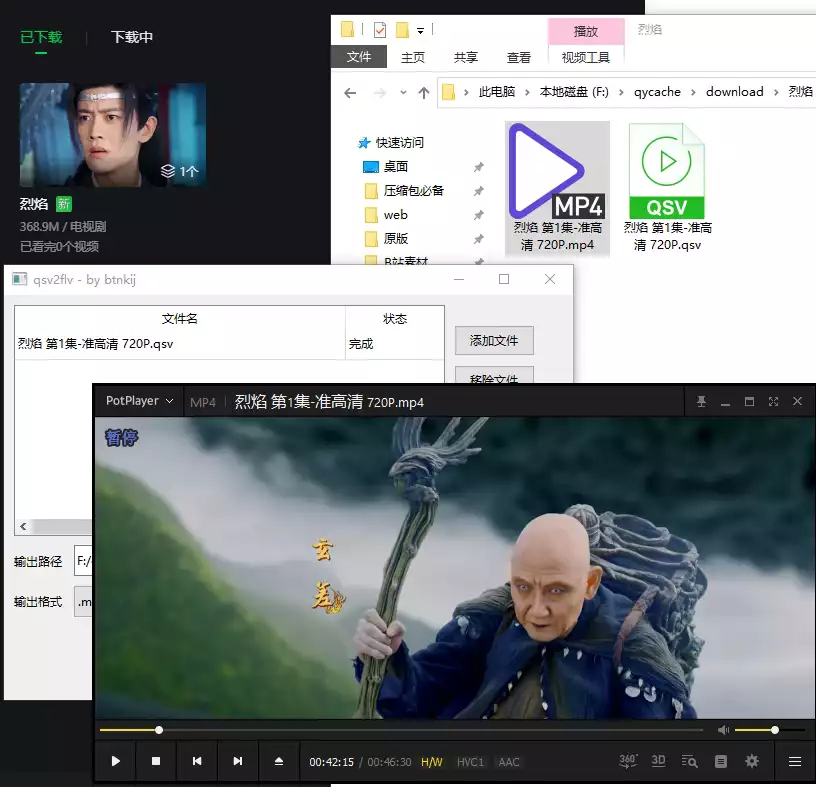
Task: Click the elapsed time 00:42:15
Action: [x=332, y=762]
